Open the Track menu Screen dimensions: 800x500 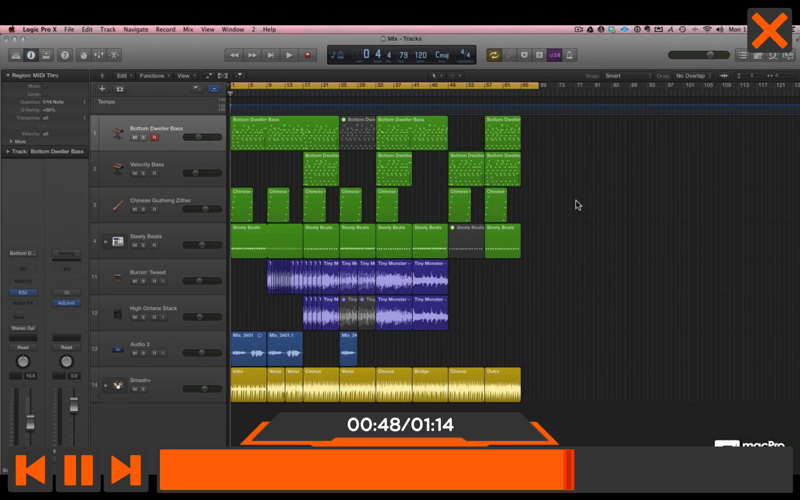pos(108,30)
